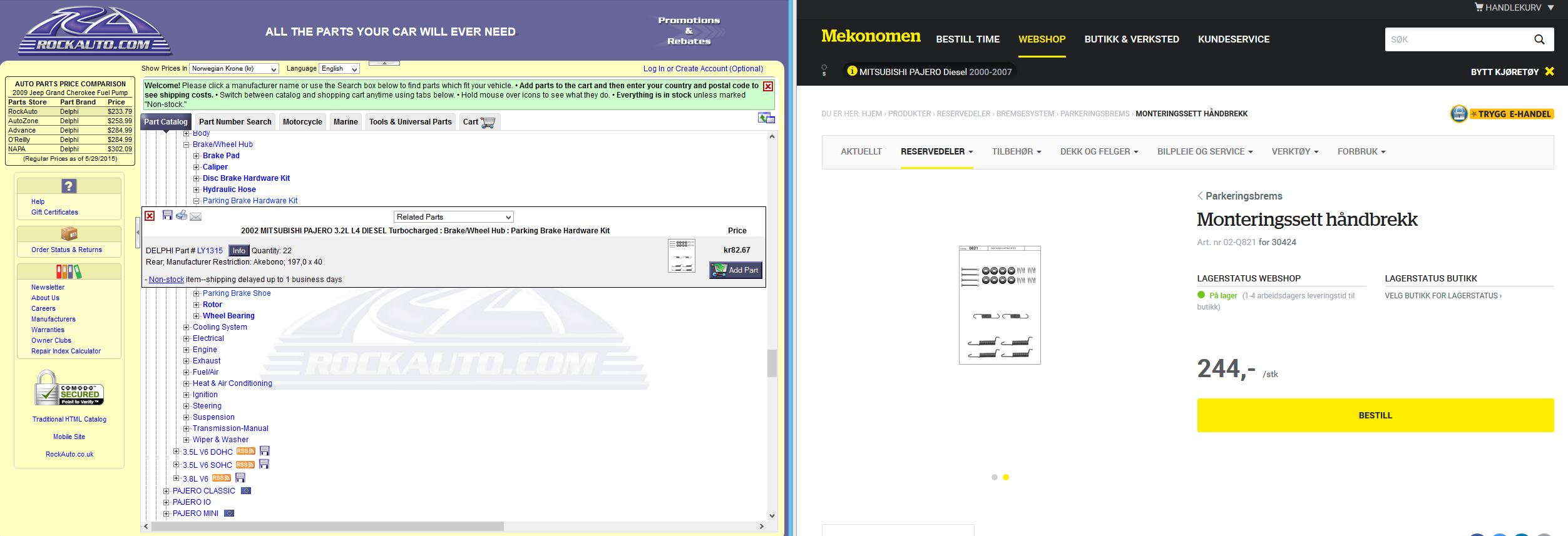
Task: Click the Help question mark icon
Action: pyautogui.click(x=69, y=186)
